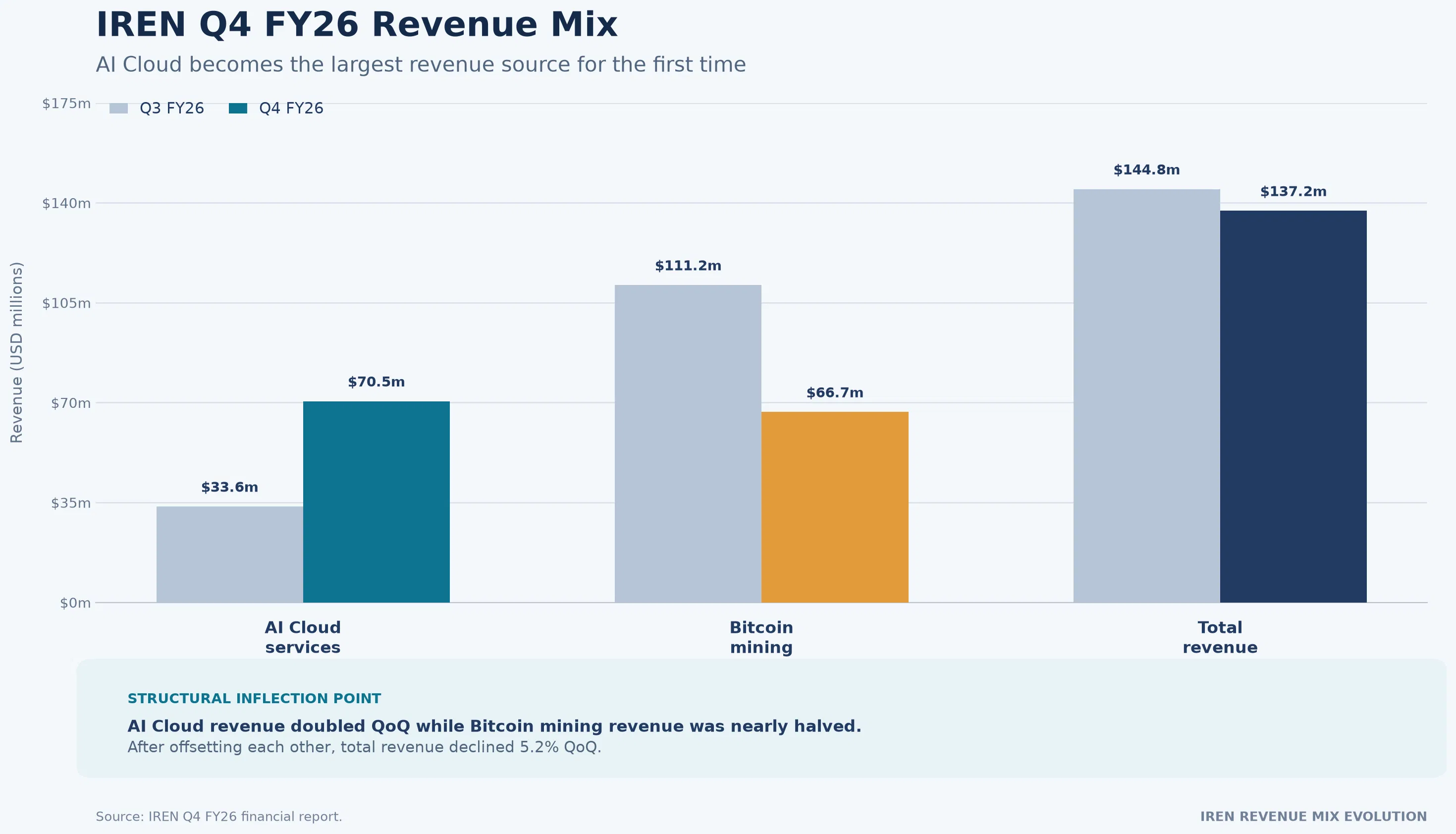Screen dimensions: 1456x834
Task: Click the "IREN REVENUE MIX EVOLUTION" footer text
Action: 1313,817
